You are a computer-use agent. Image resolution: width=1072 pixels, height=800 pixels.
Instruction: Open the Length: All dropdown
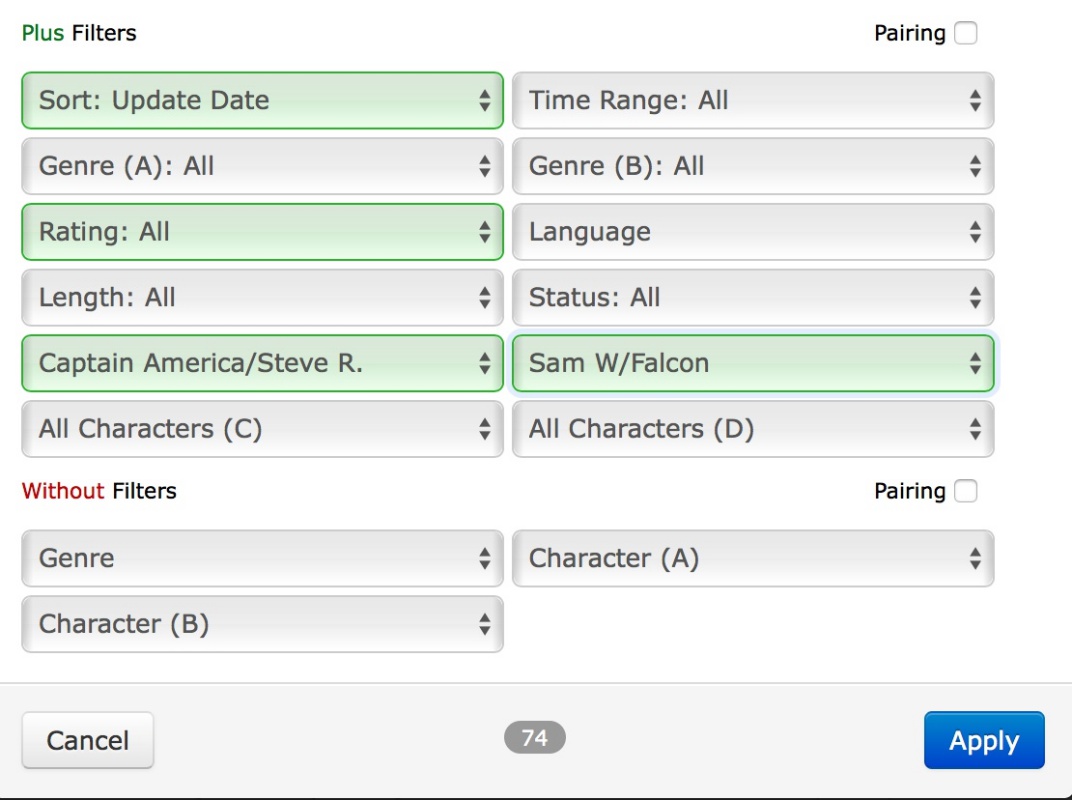tap(262, 297)
